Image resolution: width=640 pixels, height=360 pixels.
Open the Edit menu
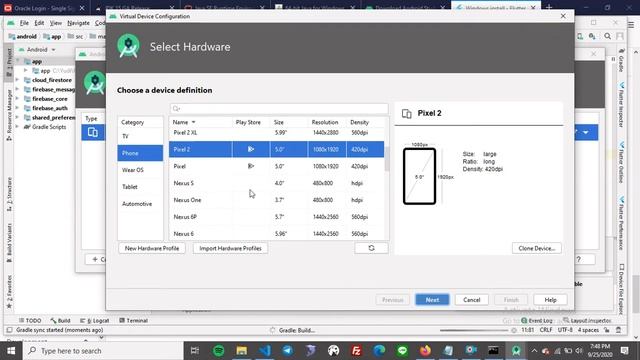(x=39, y=23)
